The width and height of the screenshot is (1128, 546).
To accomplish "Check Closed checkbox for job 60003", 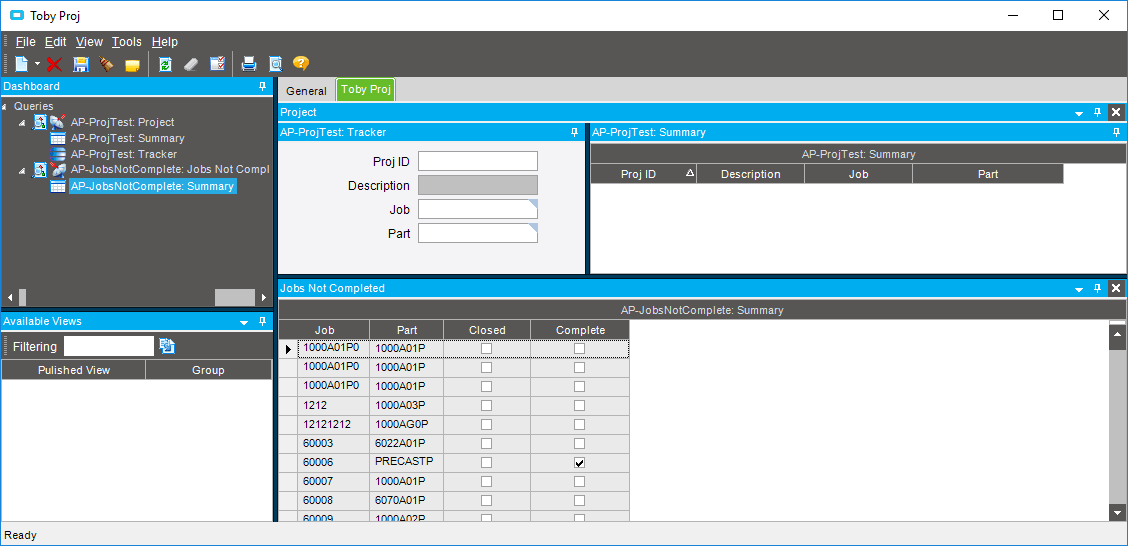I will (x=487, y=443).
